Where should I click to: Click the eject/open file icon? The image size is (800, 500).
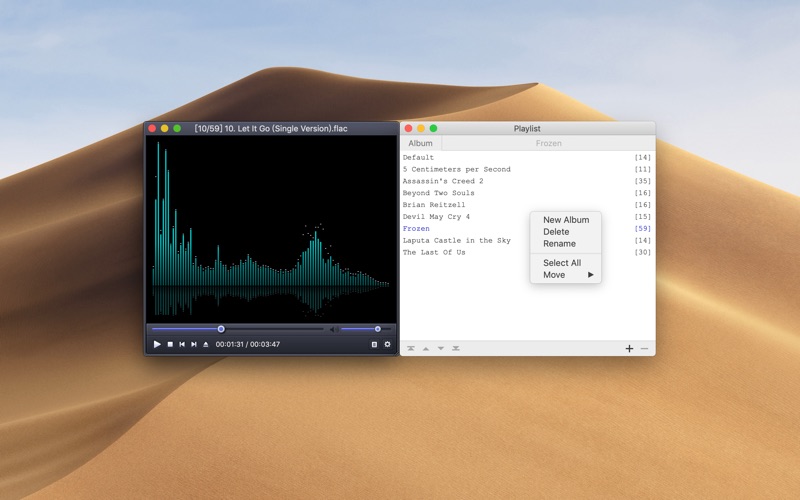[206, 344]
